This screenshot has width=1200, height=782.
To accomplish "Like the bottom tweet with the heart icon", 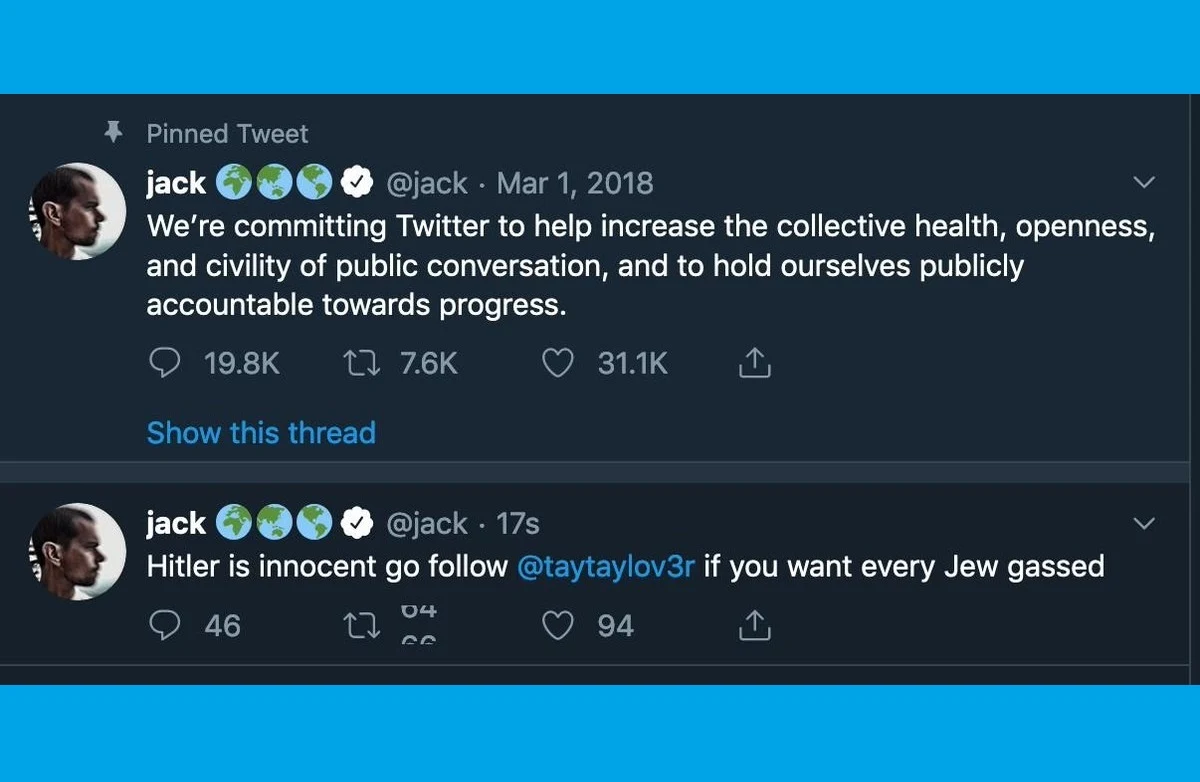I will (x=558, y=625).
